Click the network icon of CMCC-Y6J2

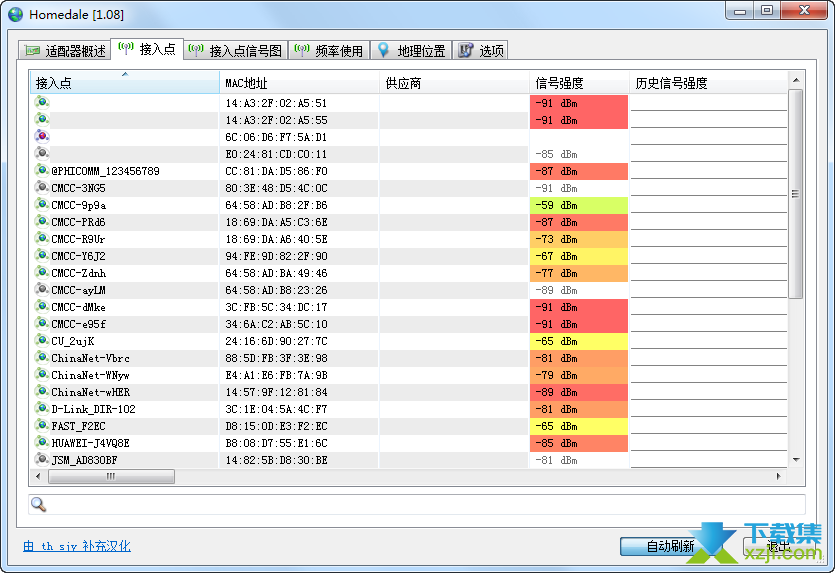pos(42,256)
